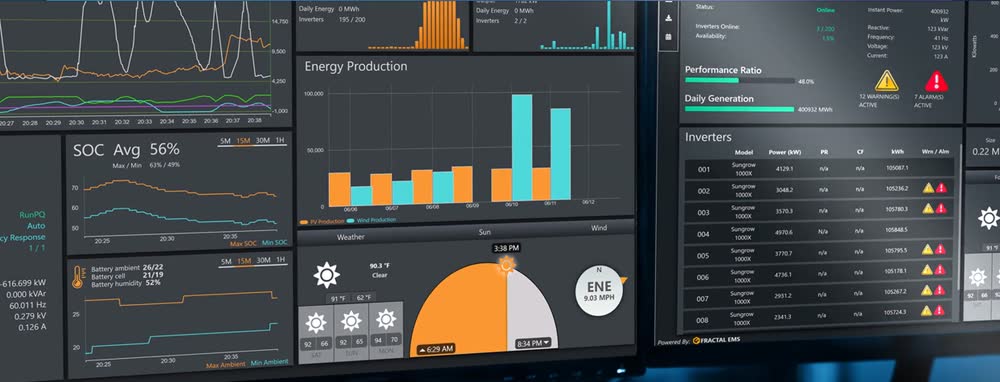Click the alarm icon on inverter 003
Screen dimensions: 1000x382
[x=941, y=209]
